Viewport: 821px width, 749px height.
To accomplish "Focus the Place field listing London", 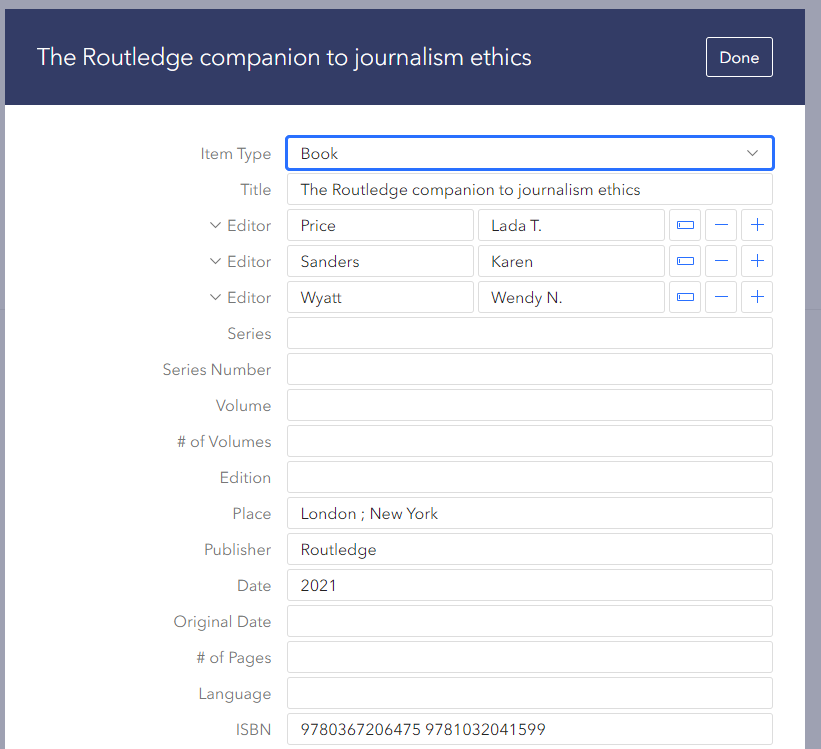I will [x=529, y=513].
